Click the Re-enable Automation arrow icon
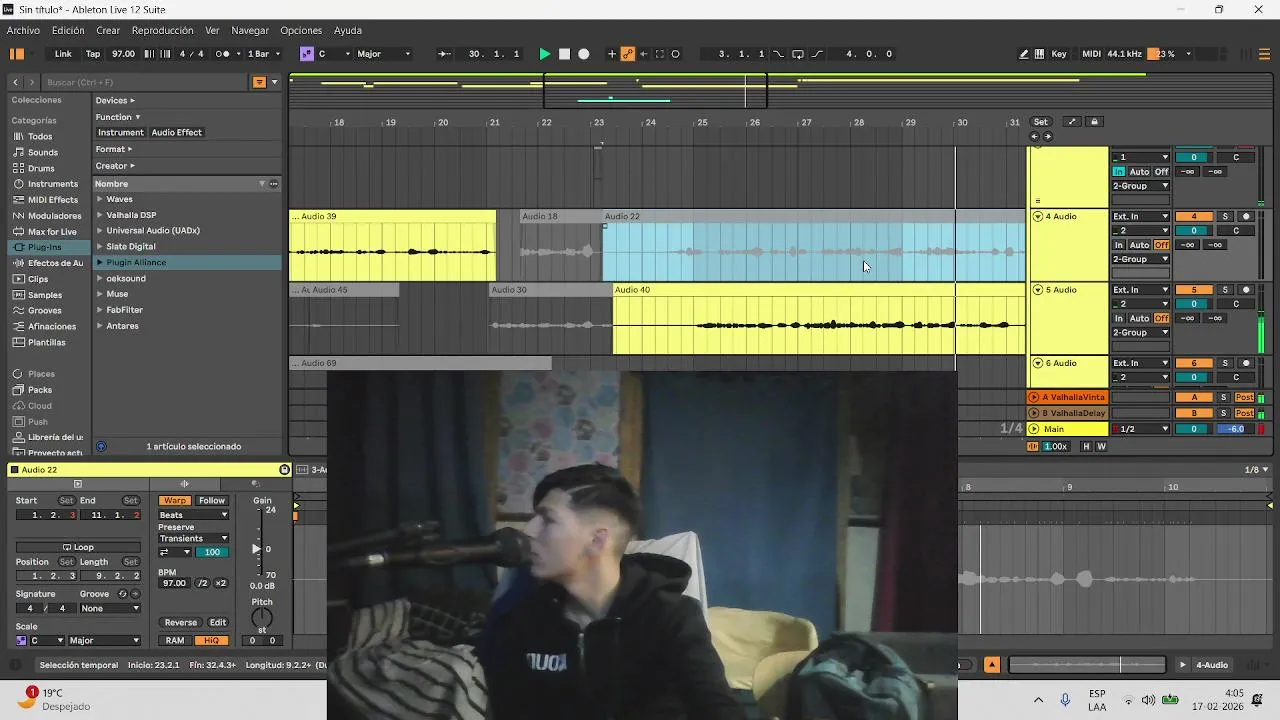 644,54
